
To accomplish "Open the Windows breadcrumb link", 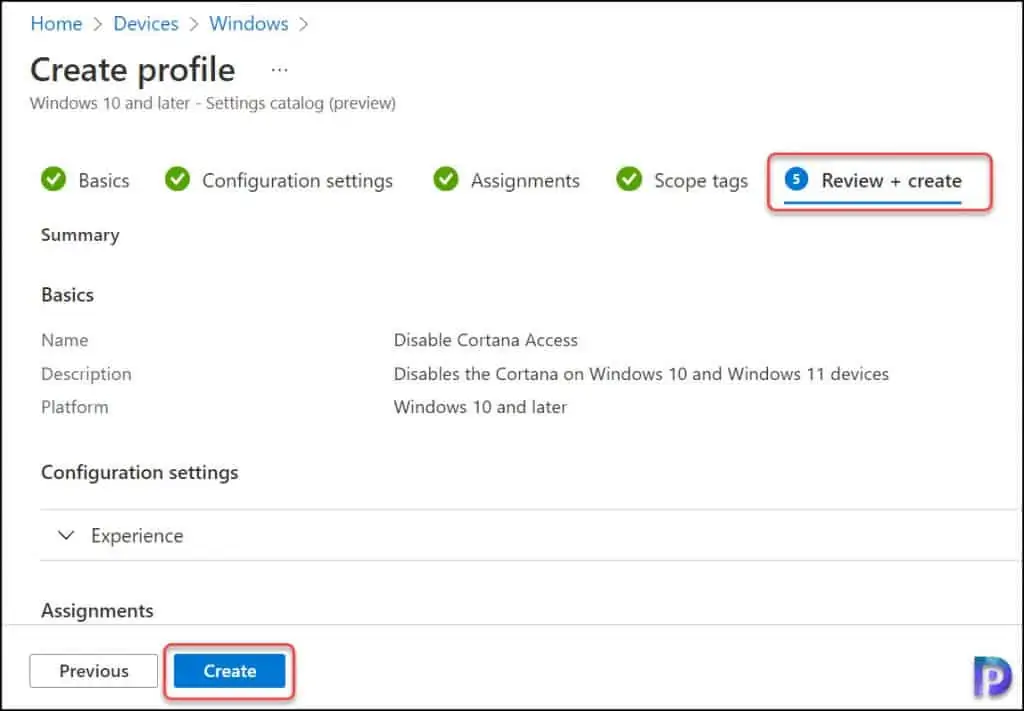I will 248,24.
